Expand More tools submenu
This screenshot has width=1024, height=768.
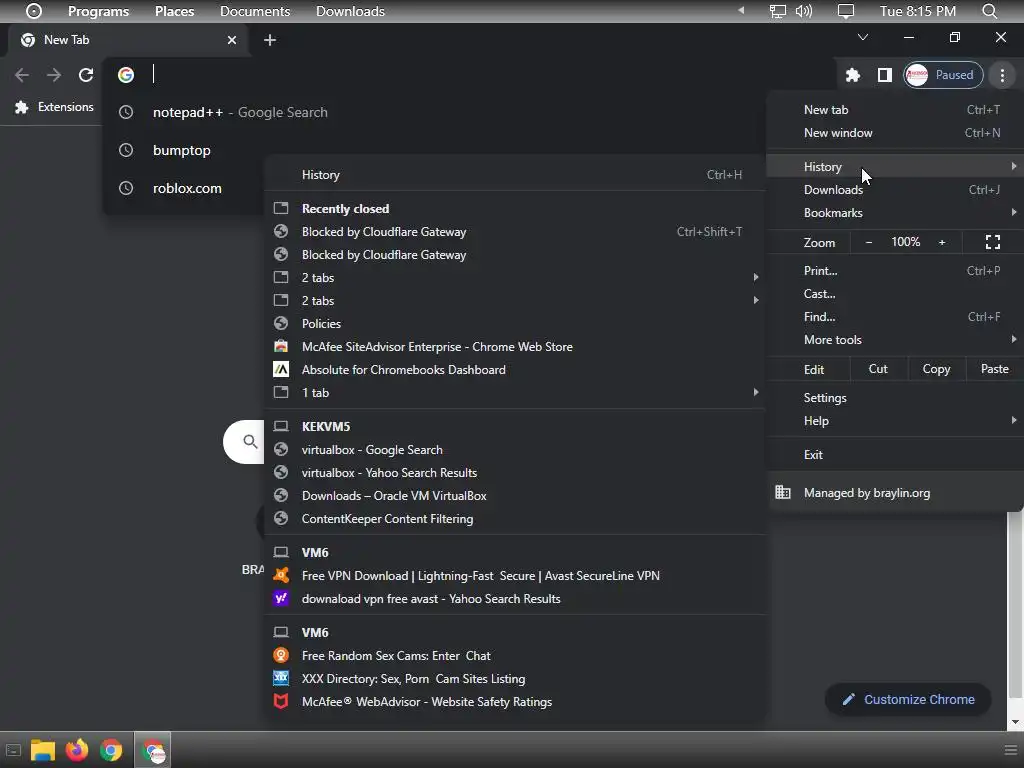(x=895, y=340)
